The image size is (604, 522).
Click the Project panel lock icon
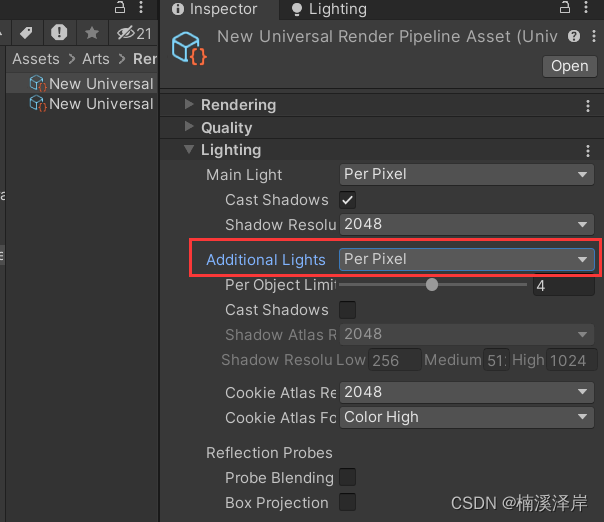[120, 7]
